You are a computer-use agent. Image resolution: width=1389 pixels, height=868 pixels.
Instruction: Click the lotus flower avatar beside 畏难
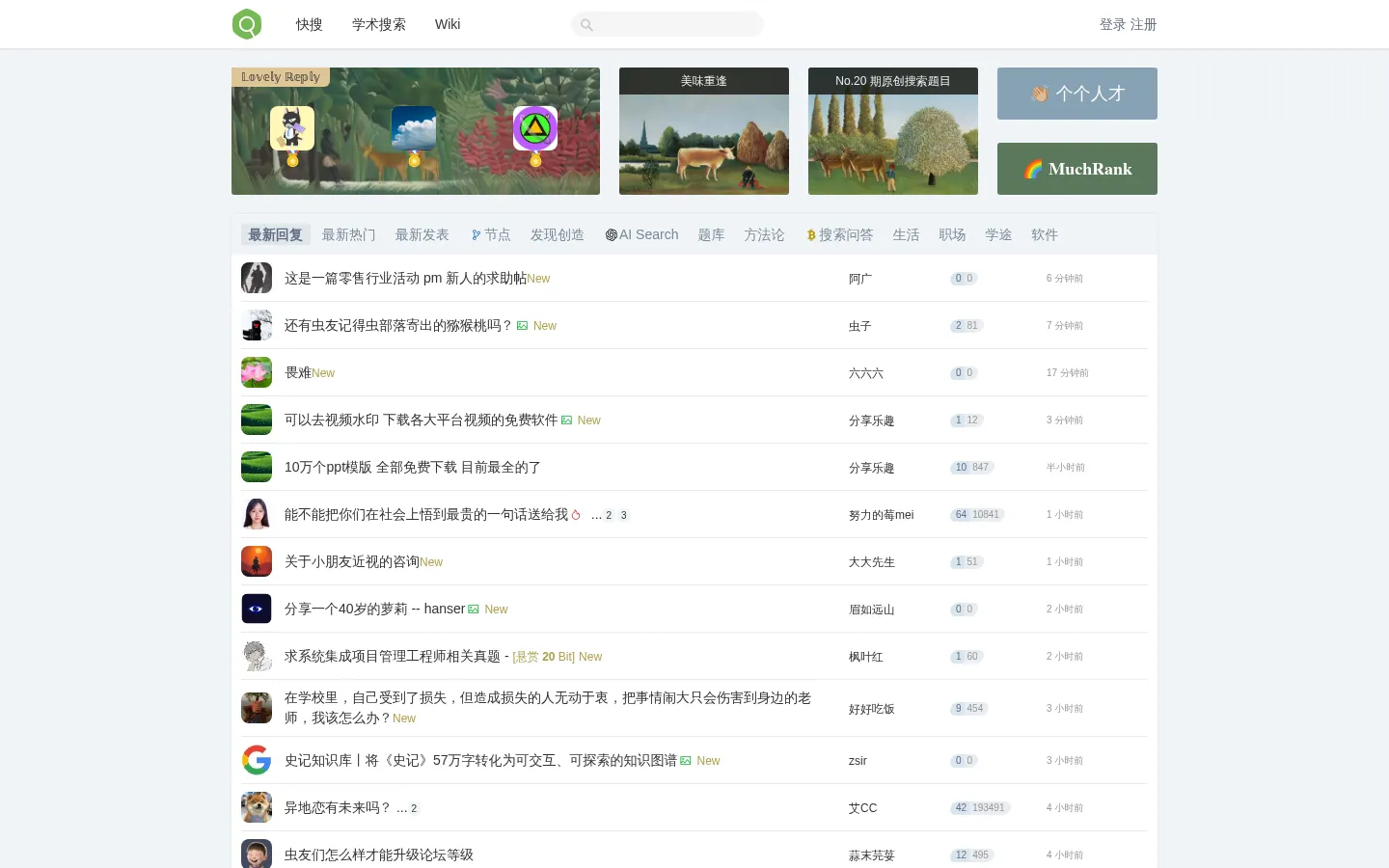point(257,372)
